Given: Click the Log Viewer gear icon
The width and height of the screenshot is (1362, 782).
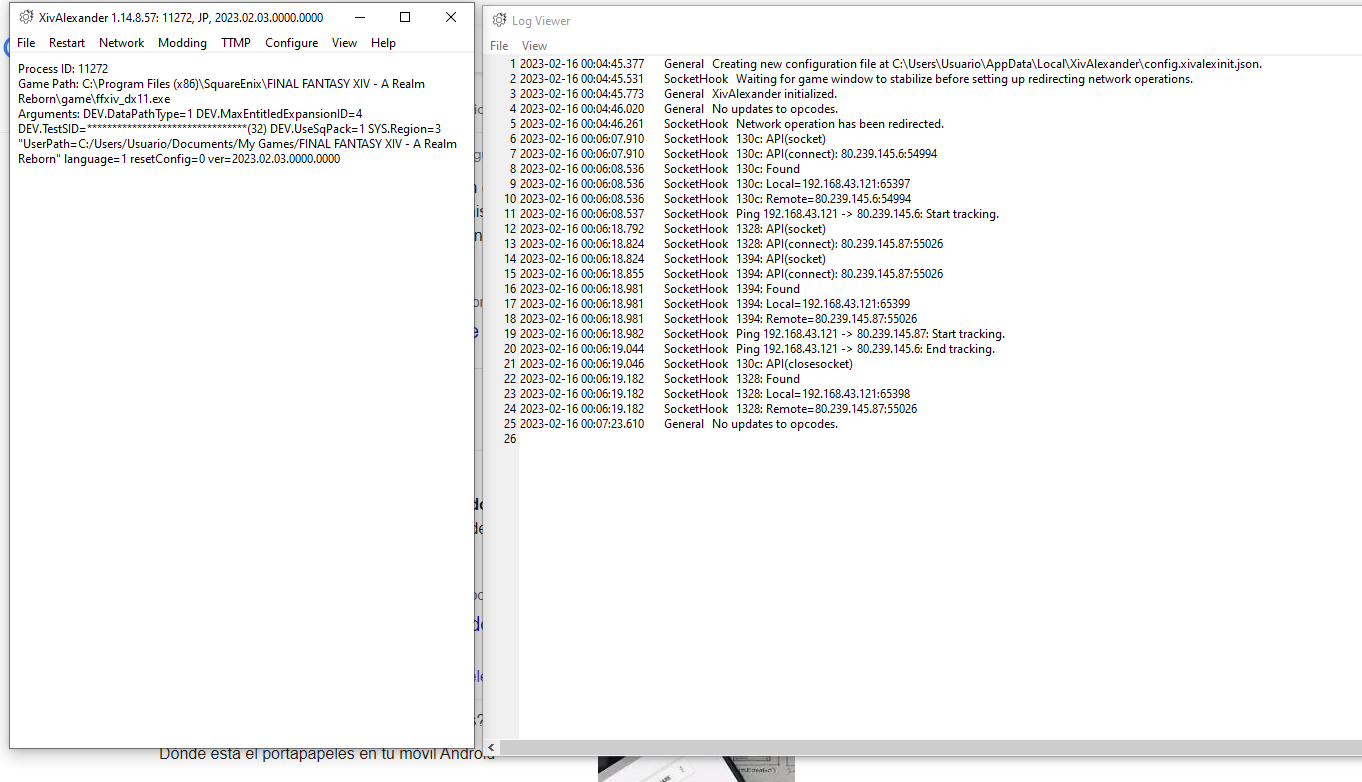Looking at the screenshot, I should 499,20.
